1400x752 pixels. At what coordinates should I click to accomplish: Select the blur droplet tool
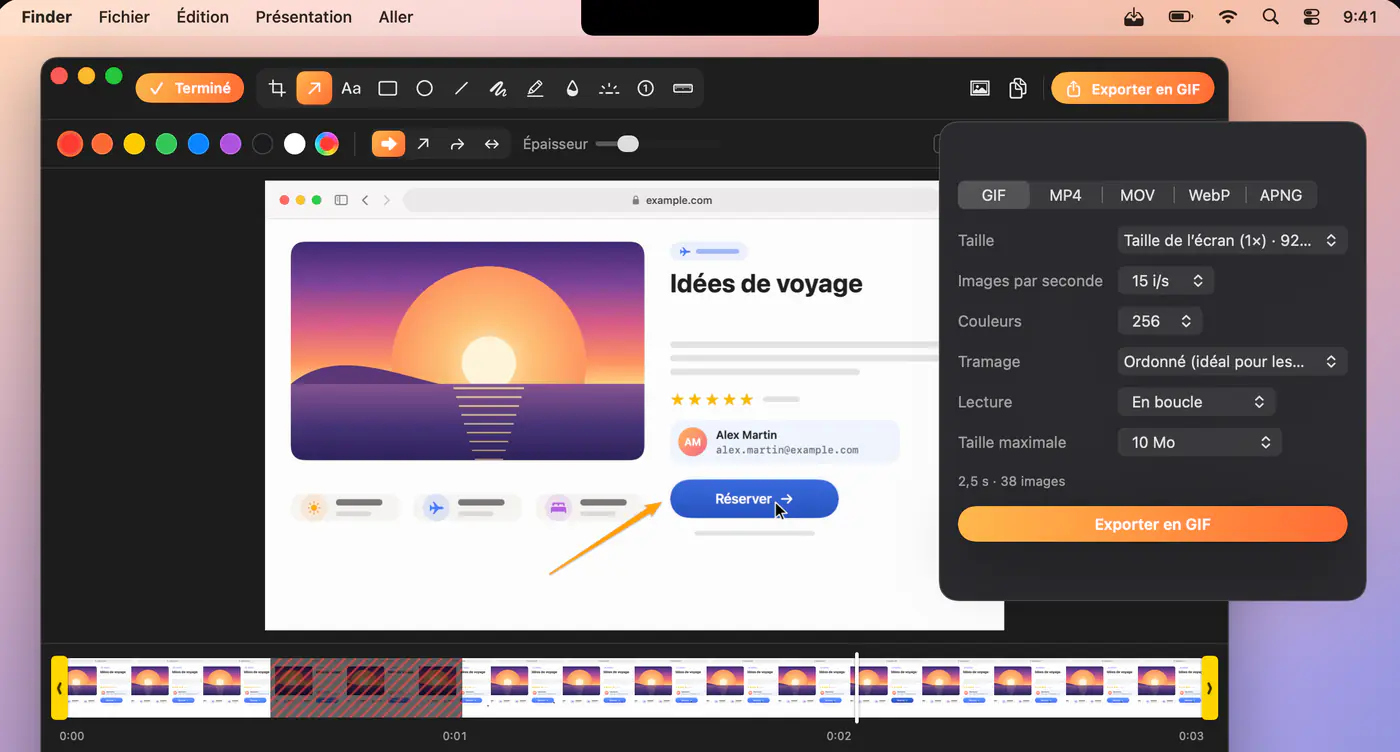coord(572,88)
